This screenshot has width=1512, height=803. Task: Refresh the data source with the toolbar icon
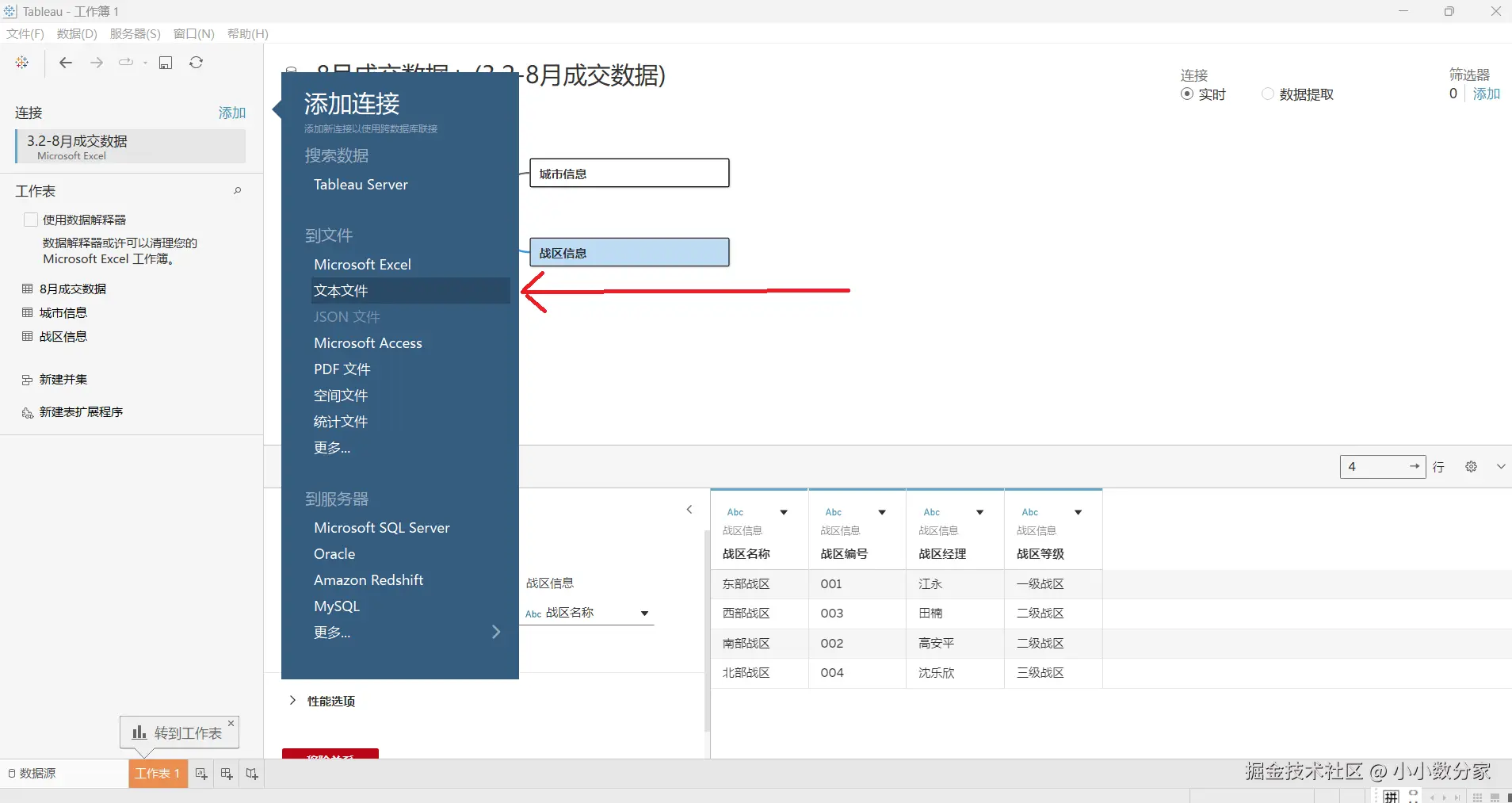tap(197, 63)
